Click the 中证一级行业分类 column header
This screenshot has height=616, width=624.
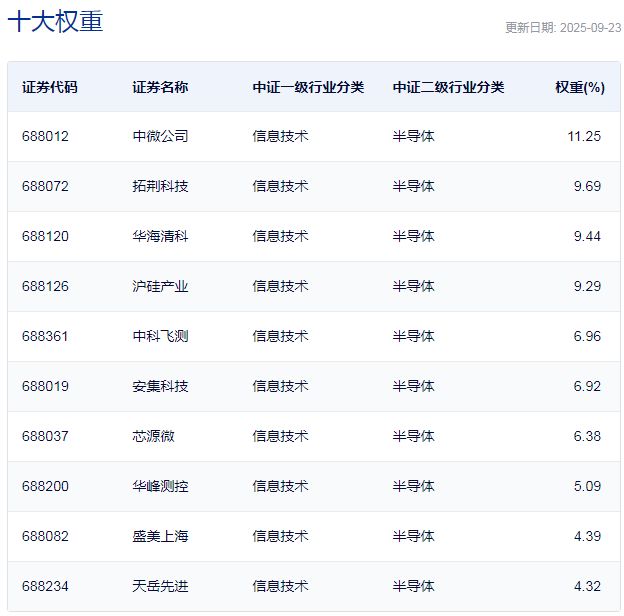coord(308,87)
